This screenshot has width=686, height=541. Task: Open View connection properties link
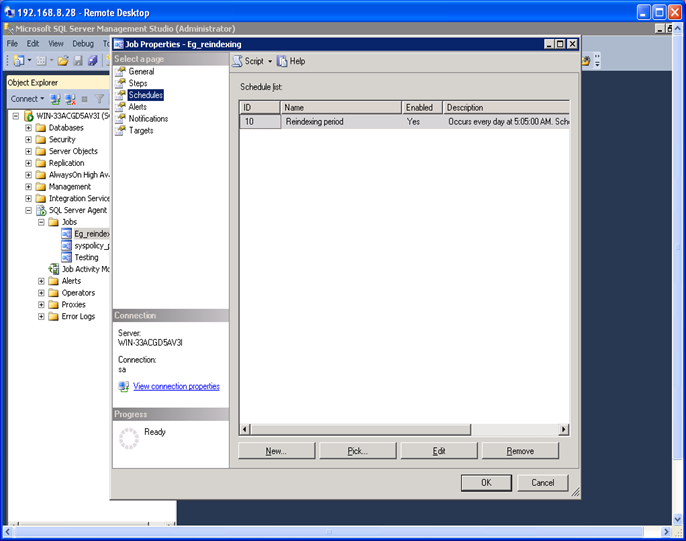click(176, 386)
